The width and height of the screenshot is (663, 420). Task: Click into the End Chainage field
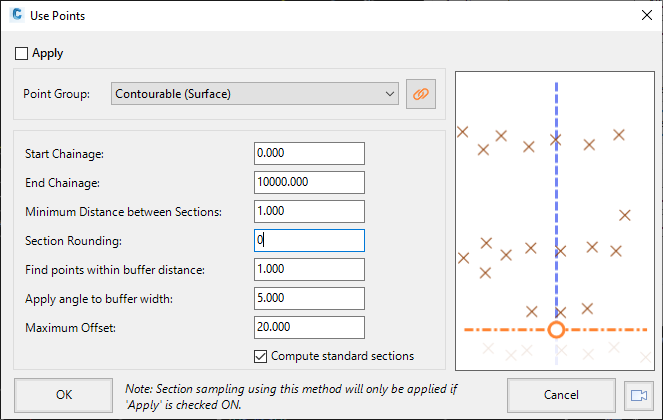click(x=309, y=182)
